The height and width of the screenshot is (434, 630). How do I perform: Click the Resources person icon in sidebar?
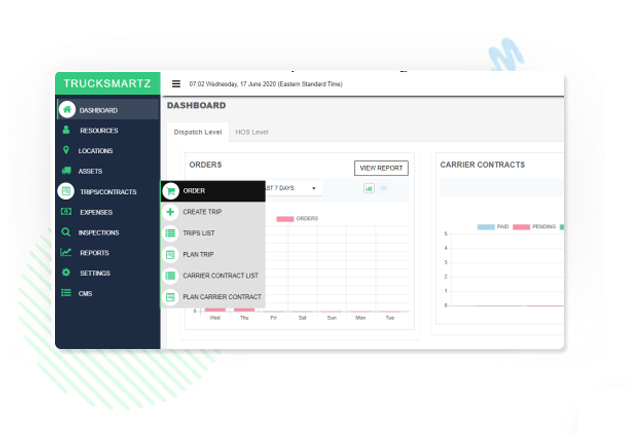click(x=66, y=130)
